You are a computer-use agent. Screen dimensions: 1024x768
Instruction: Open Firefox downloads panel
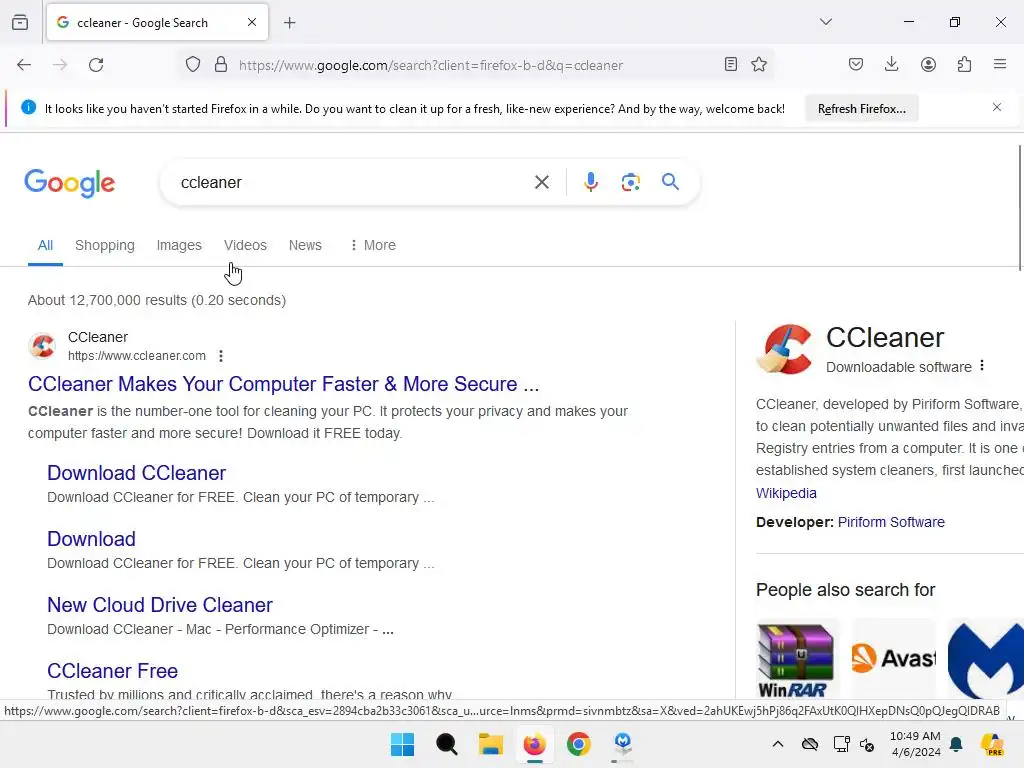[x=891, y=64]
